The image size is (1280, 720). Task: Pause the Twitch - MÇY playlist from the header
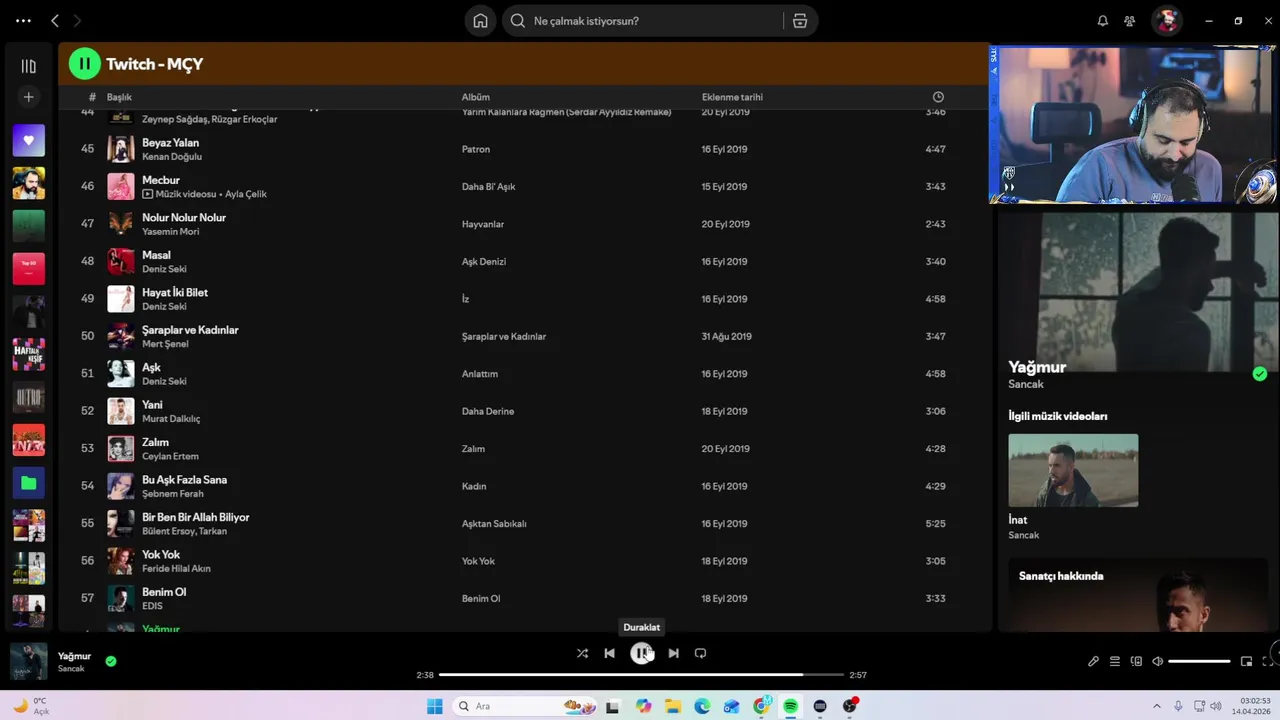(85, 64)
